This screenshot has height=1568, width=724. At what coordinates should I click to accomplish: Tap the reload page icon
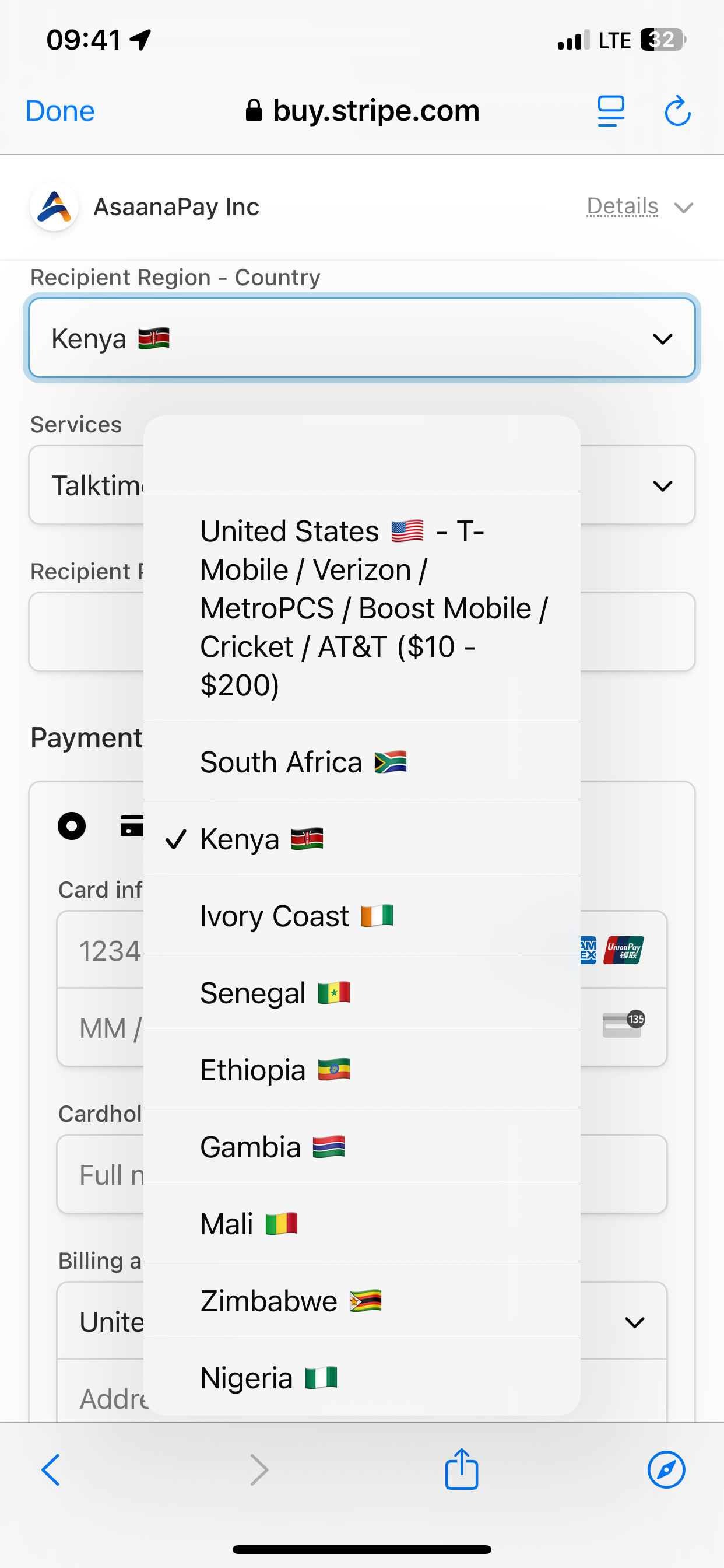point(677,111)
